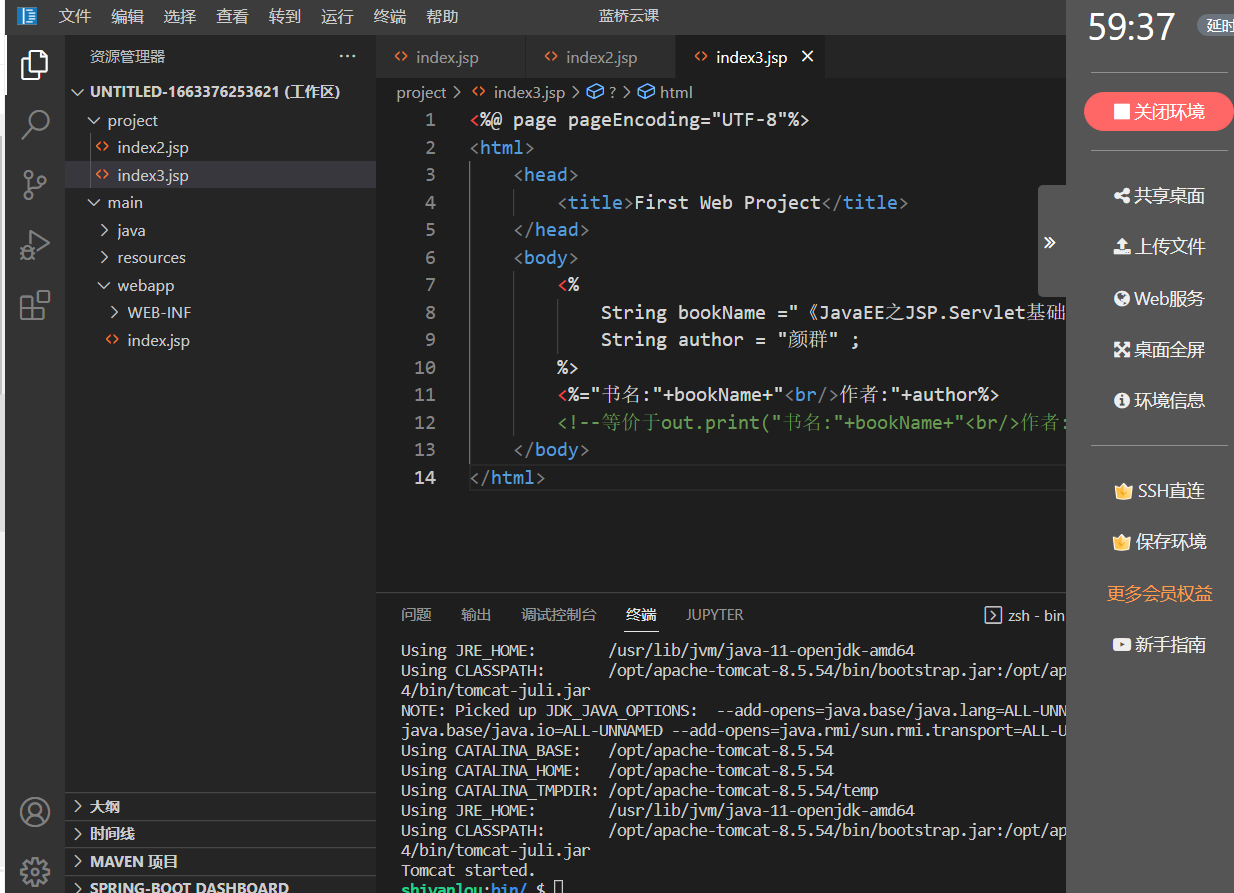Open the 更多会员权益 link

1159,594
